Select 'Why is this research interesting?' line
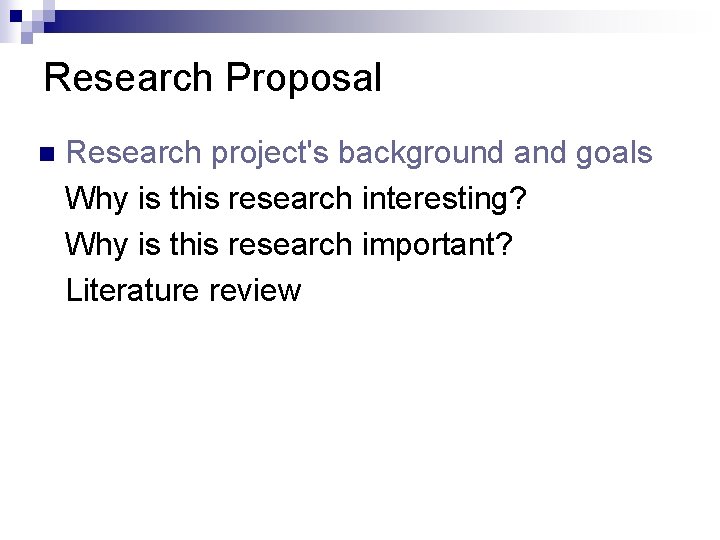 click(296, 199)
